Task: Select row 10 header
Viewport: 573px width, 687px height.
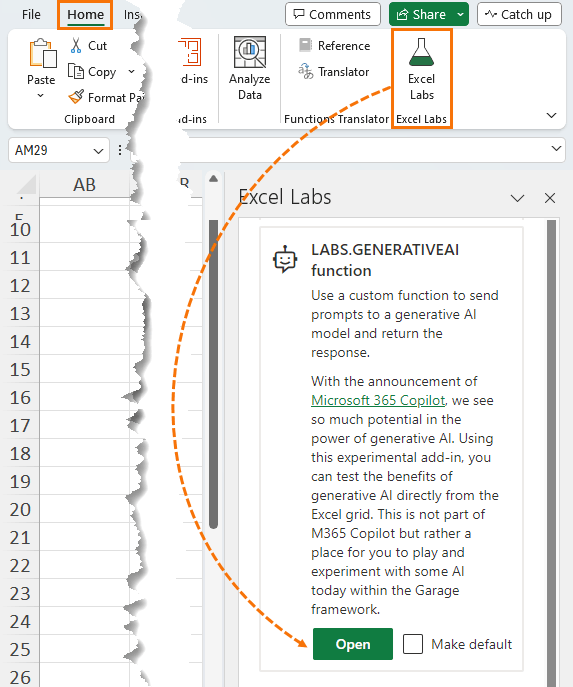Action: [20, 229]
